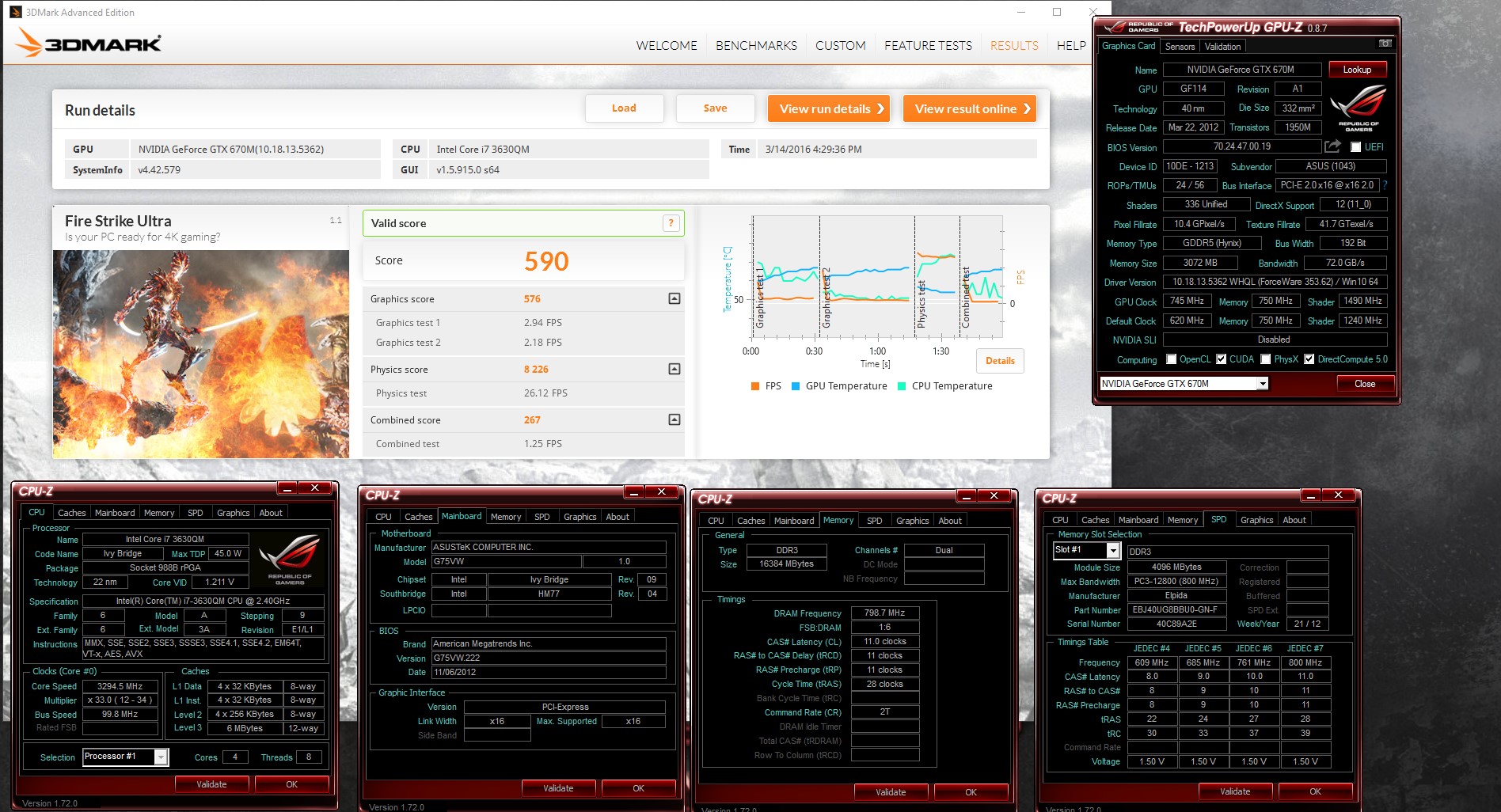
Task: Minimize the 3DMark window
Action: (1021, 12)
